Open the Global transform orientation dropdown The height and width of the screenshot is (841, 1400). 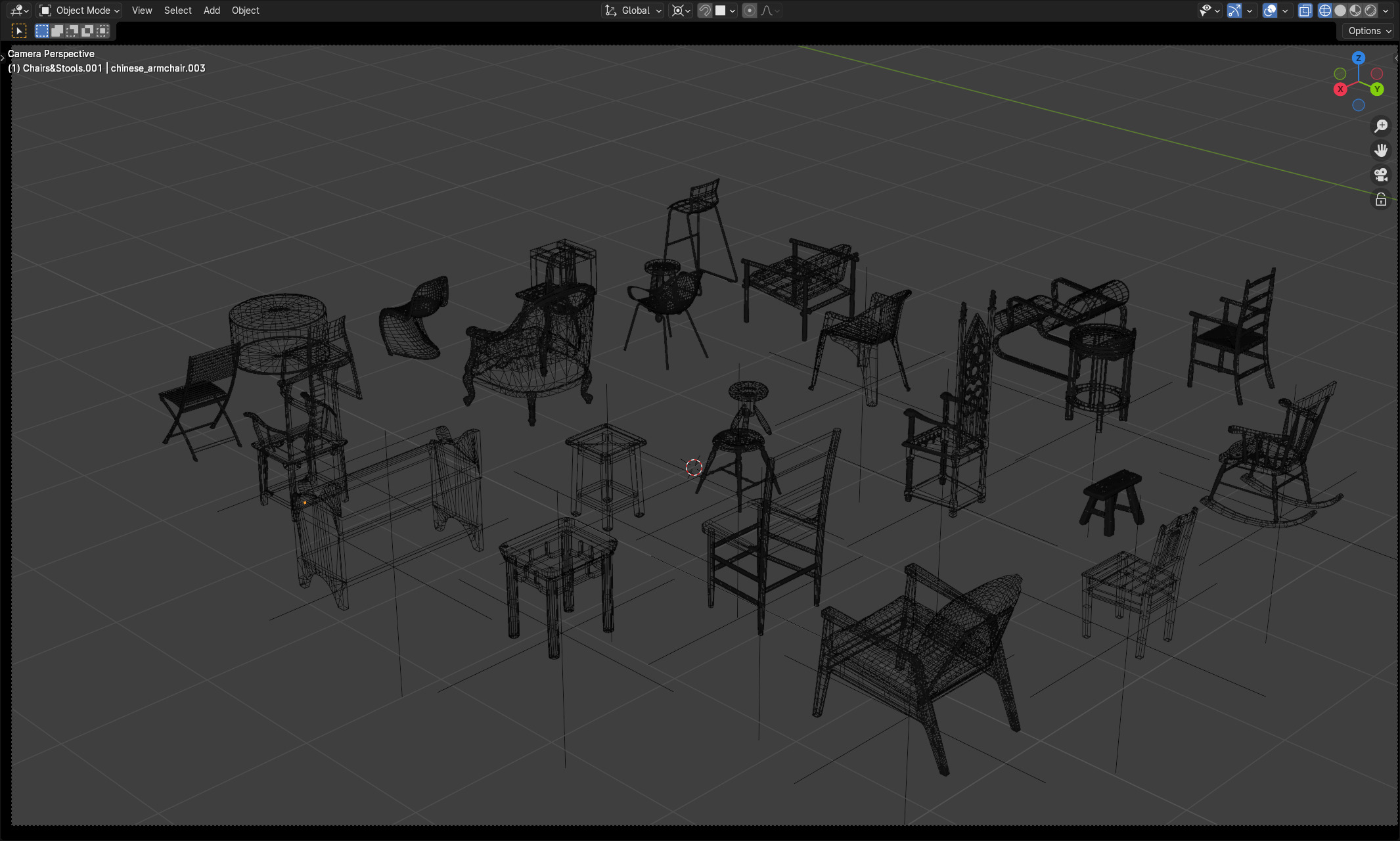633,11
